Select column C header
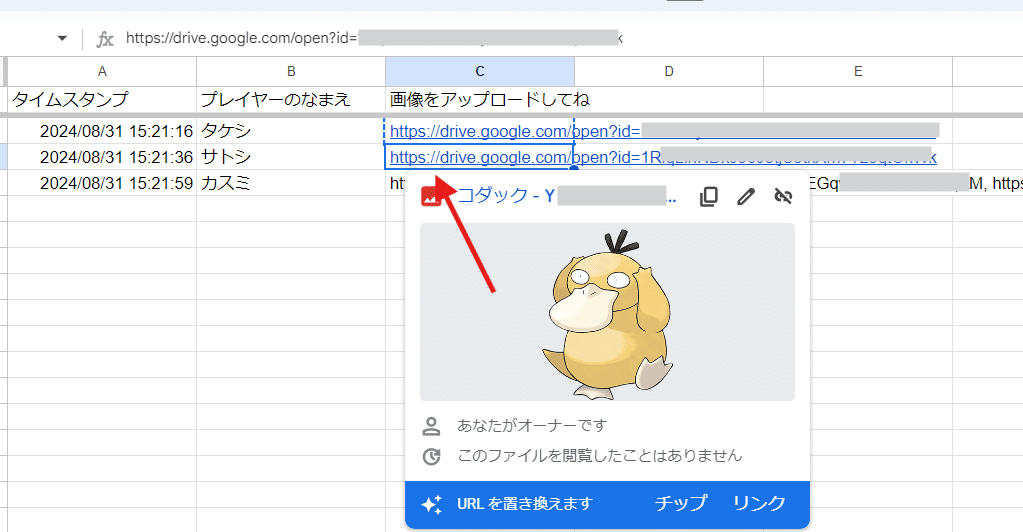Screen dimensions: 1023x532 coord(480,71)
